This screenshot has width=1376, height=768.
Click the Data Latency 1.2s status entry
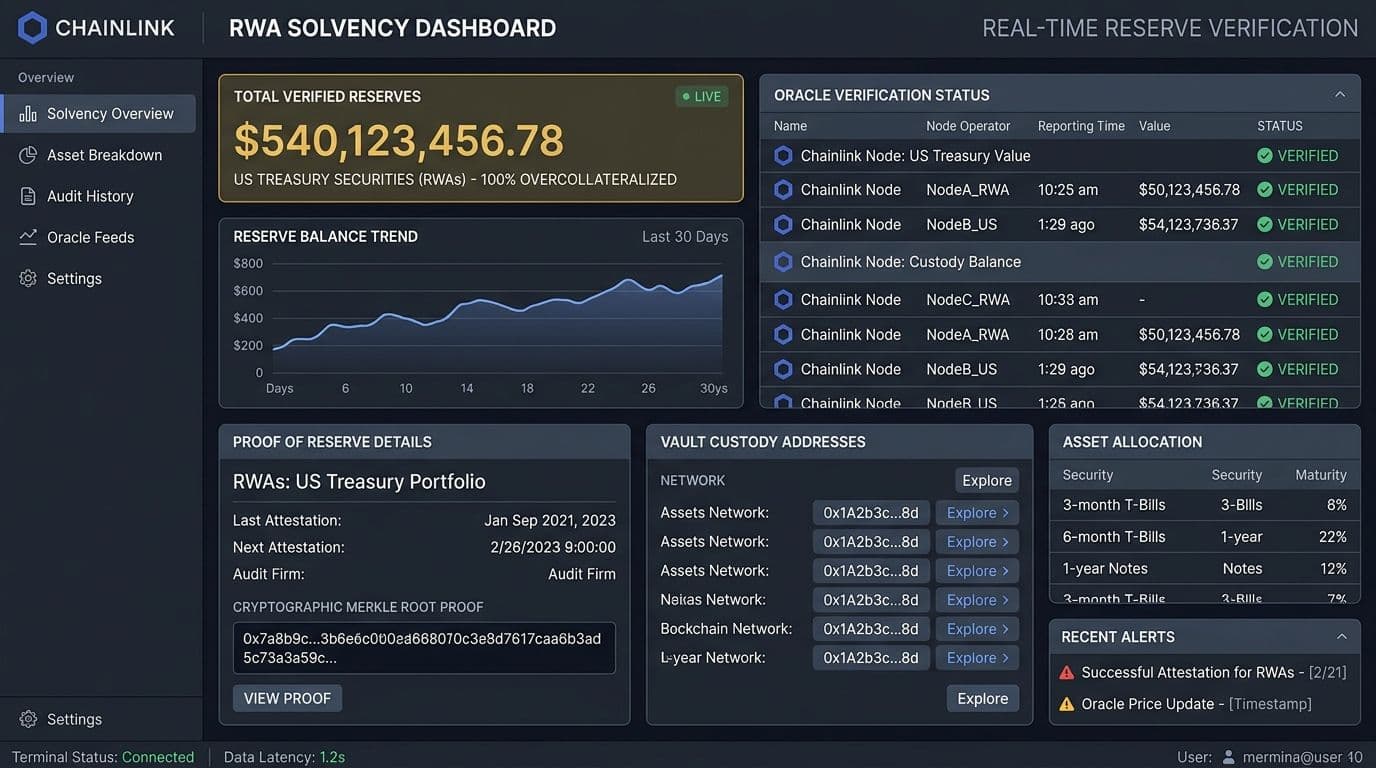pyautogui.click(x=284, y=757)
